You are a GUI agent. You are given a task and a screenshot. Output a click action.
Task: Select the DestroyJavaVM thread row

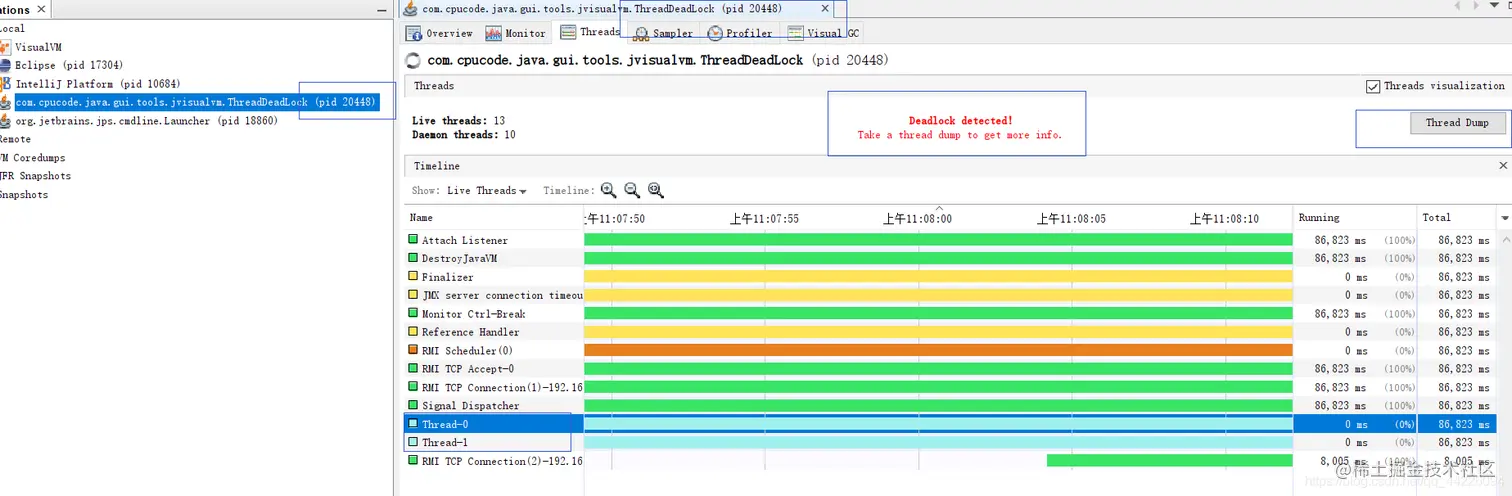point(950,258)
